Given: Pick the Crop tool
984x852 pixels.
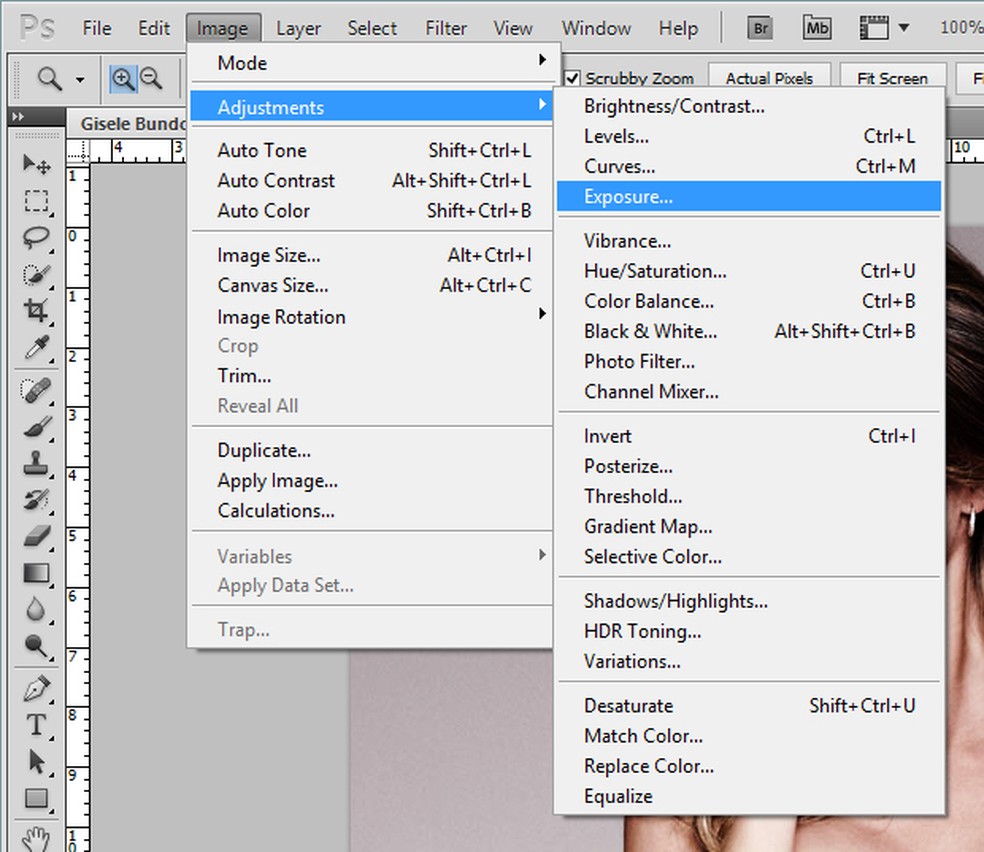Looking at the screenshot, I should [x=37, y=310].
